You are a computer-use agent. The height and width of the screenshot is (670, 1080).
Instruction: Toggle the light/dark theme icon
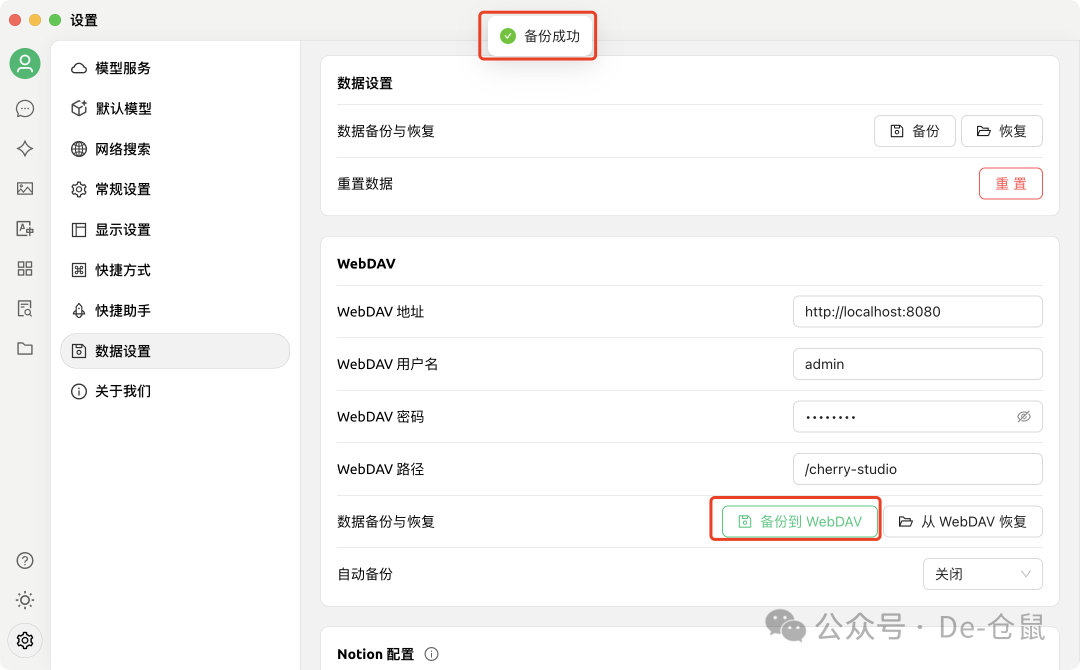[25, 600]
